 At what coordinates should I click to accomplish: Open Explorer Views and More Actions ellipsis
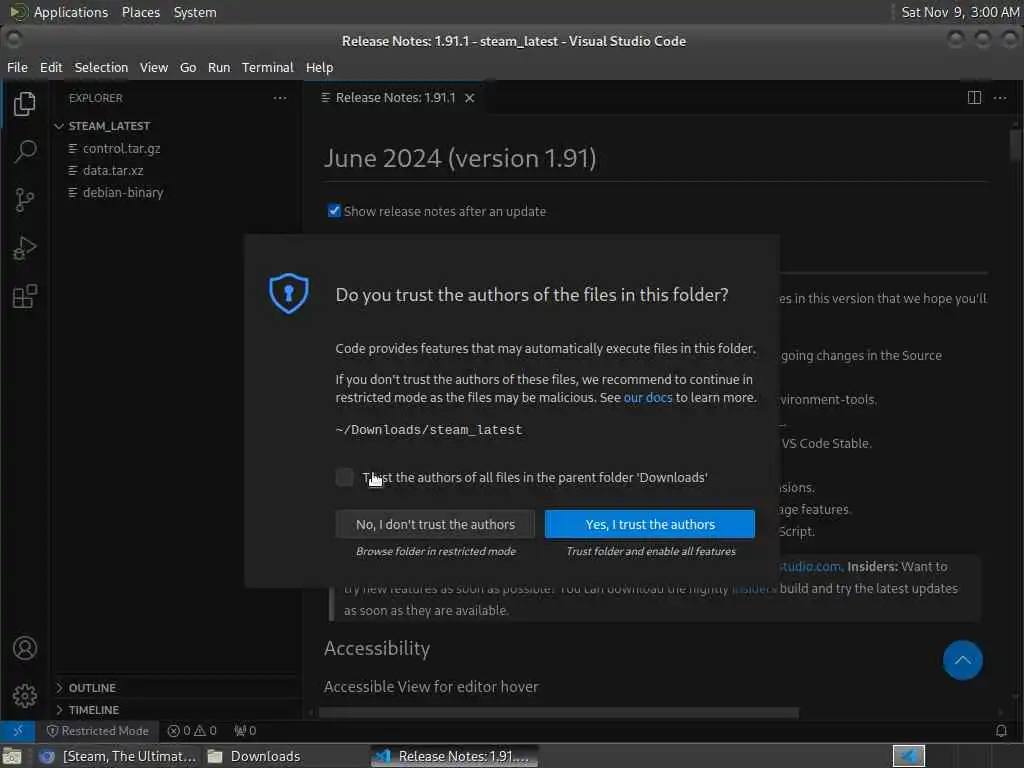tap(280, 98)
